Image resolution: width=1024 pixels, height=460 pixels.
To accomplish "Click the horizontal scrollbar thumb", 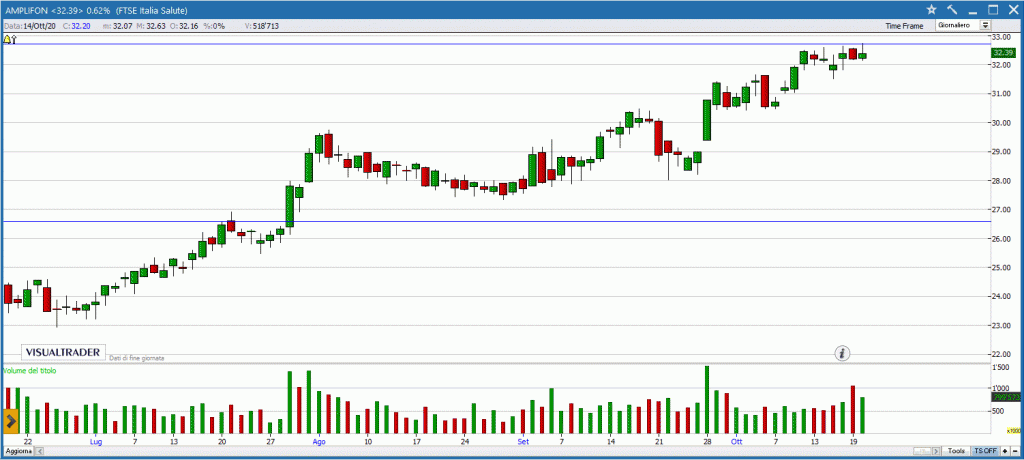I will pos(923,451).
